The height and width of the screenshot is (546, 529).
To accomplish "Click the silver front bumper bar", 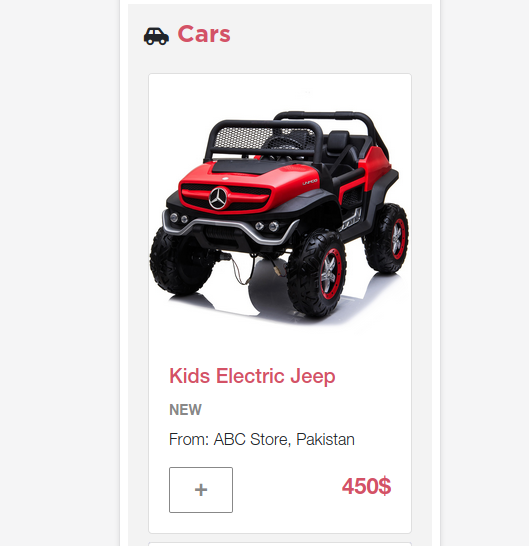I will tap(230, 230).
